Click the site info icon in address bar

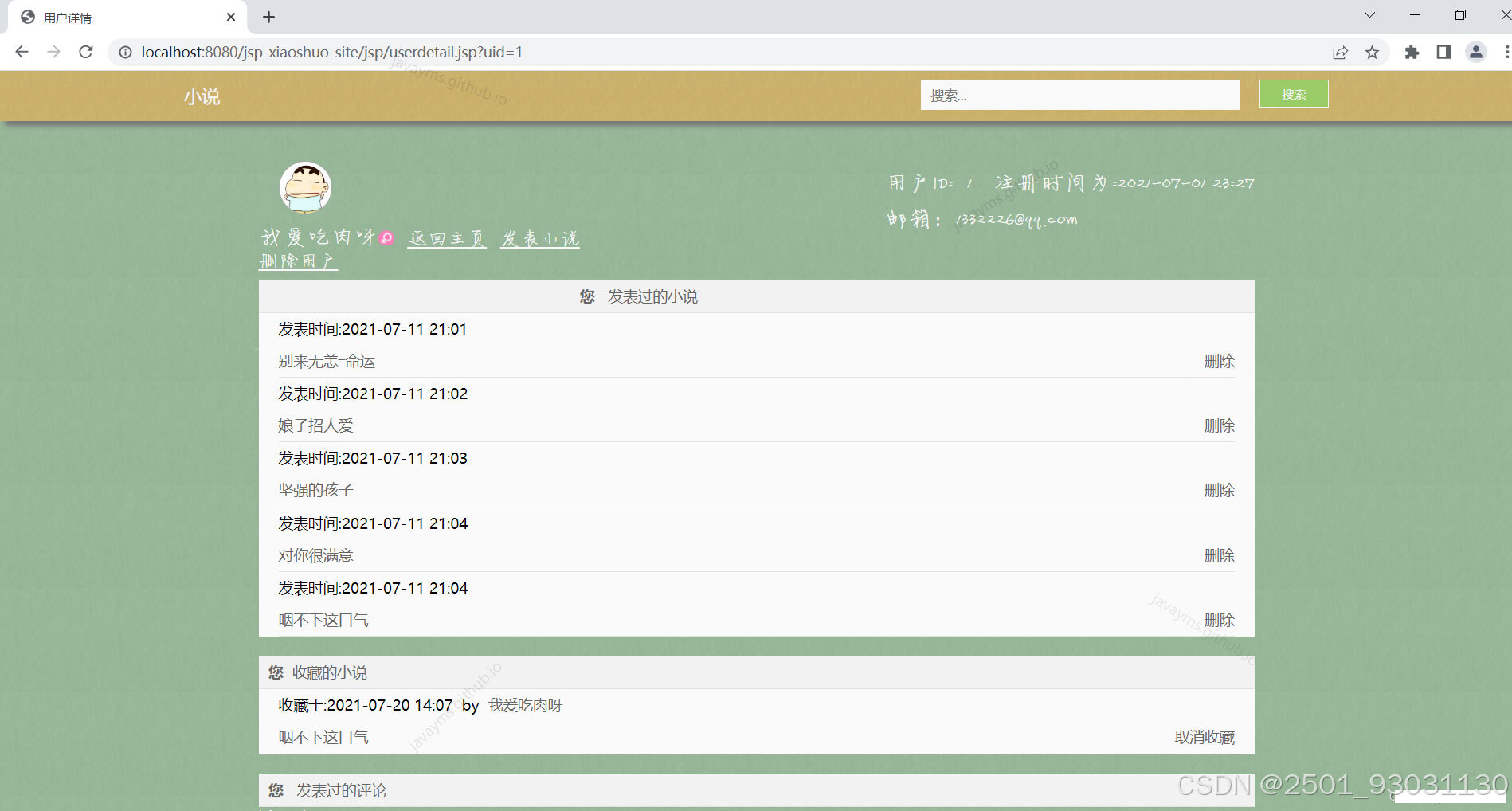[x=125, y=52]
